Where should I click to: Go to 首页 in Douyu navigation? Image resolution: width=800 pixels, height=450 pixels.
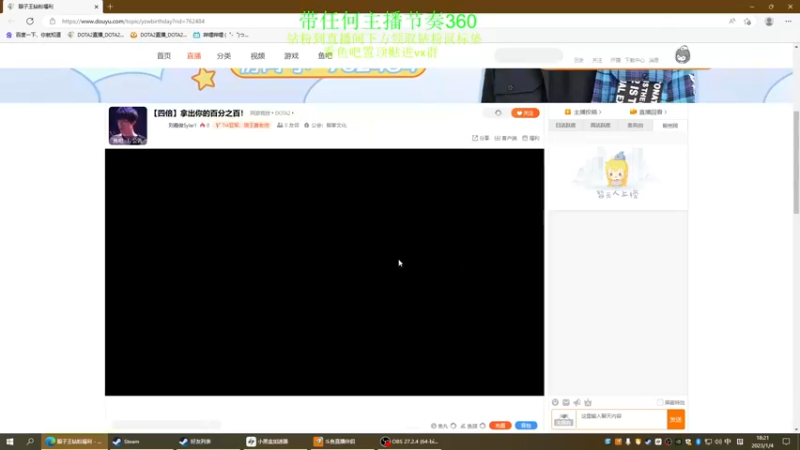point(164,56)
